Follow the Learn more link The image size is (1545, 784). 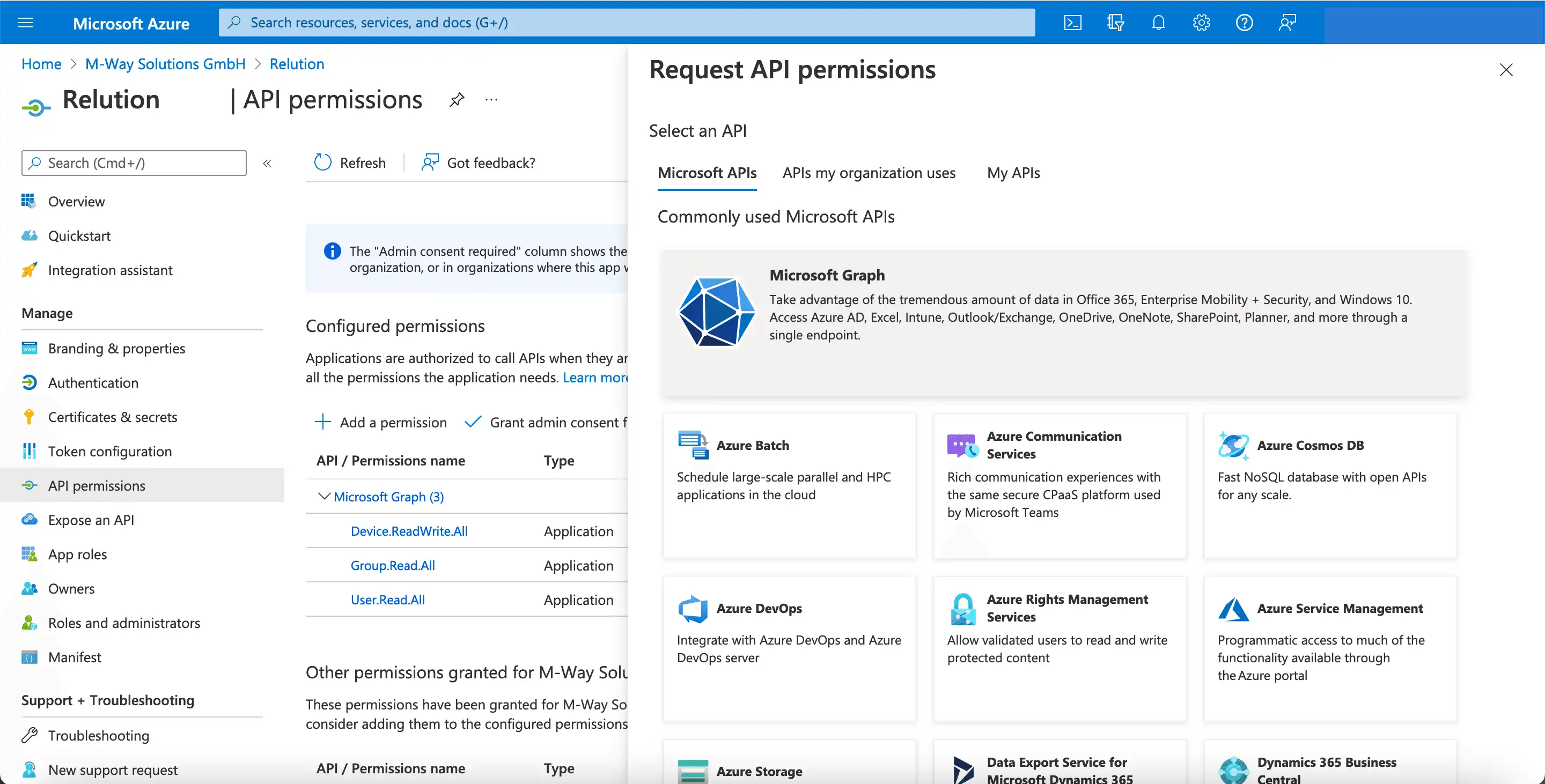(595, 377)
